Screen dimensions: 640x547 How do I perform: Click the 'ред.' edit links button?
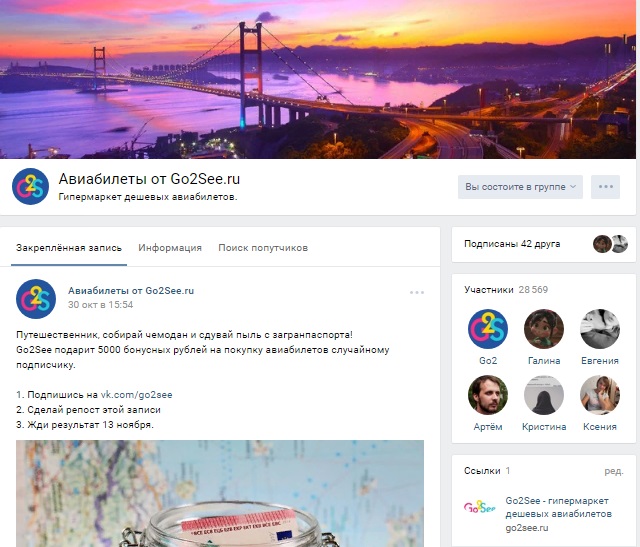click(614, 471)
